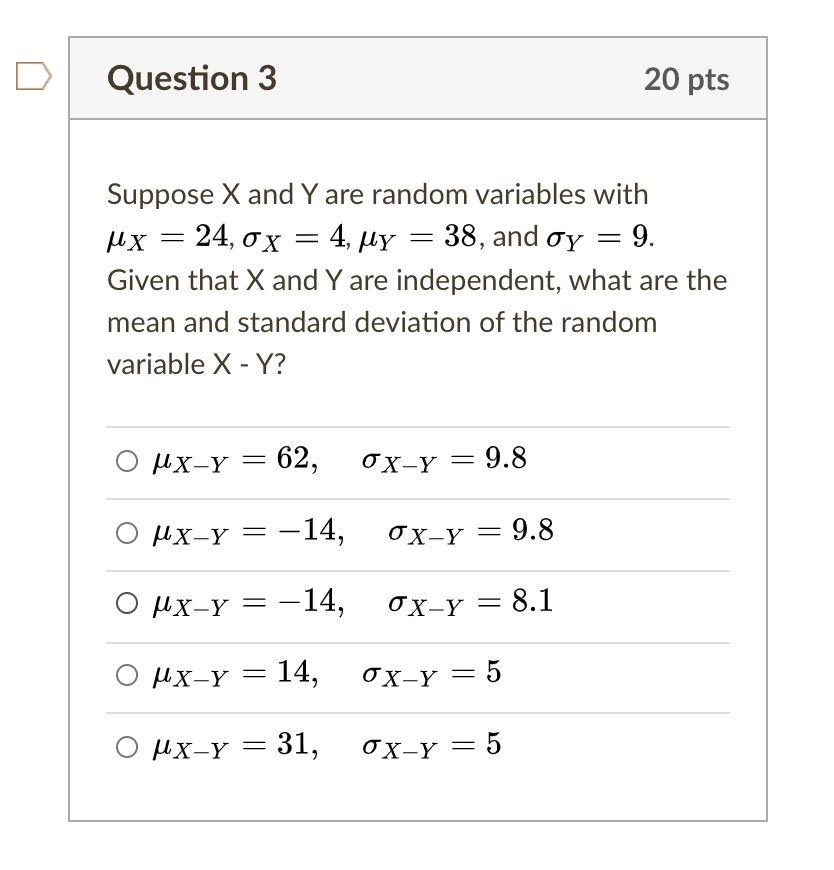The width and height of the screenshot is (834, 870).
Task: Click the σX−Y = 9.8 text in second option
Action: tap(471, 532)
